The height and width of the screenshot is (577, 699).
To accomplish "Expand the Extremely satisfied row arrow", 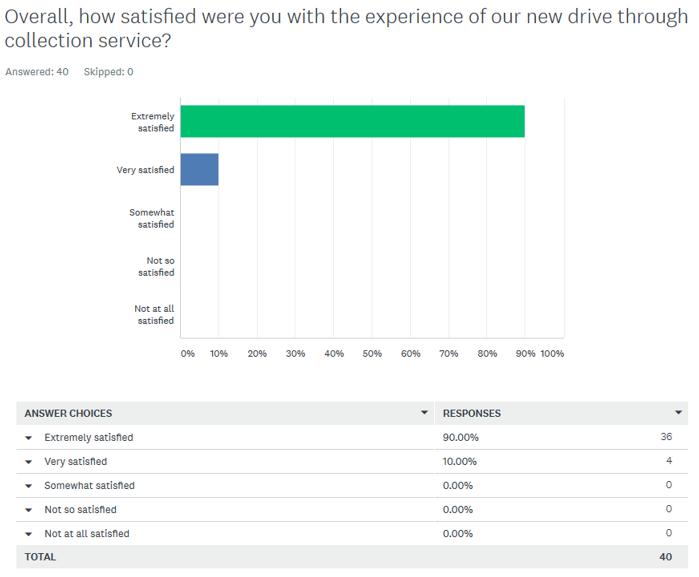I will tap(29, 438).
